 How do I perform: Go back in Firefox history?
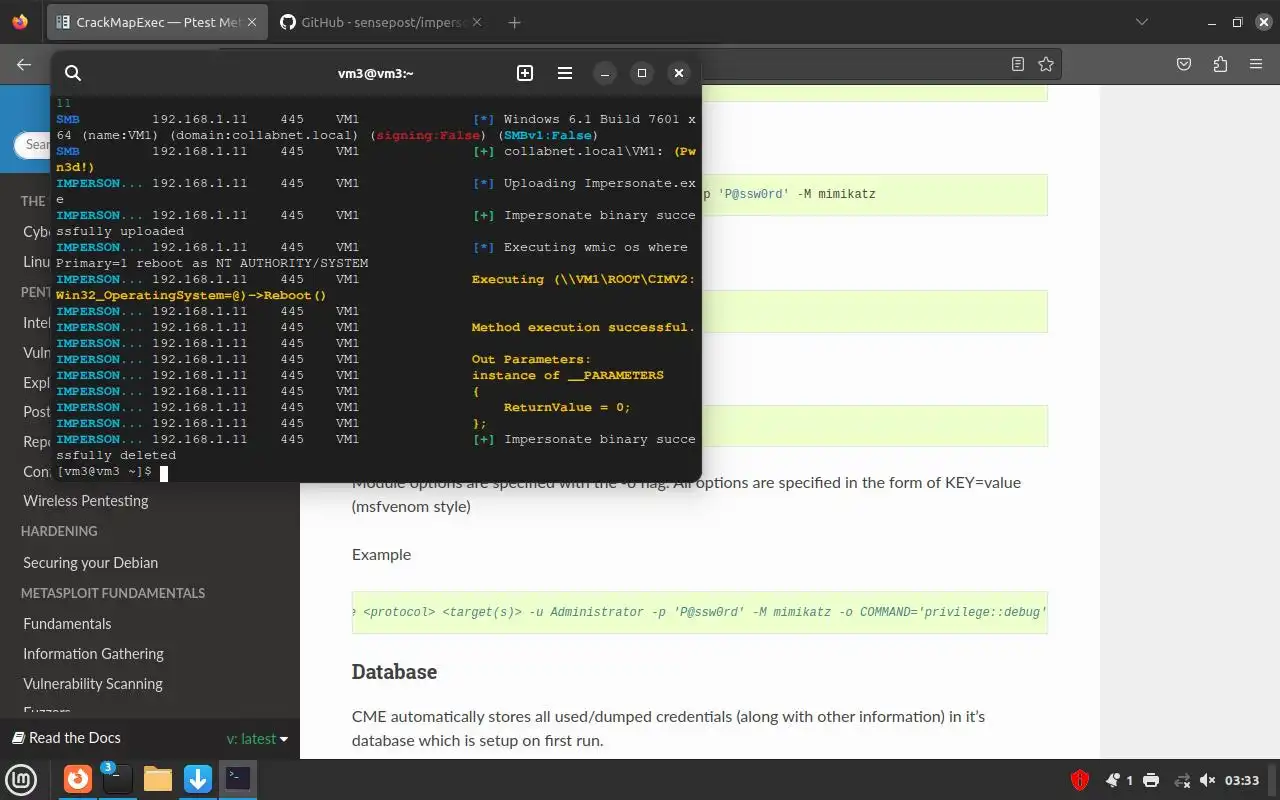24,64
